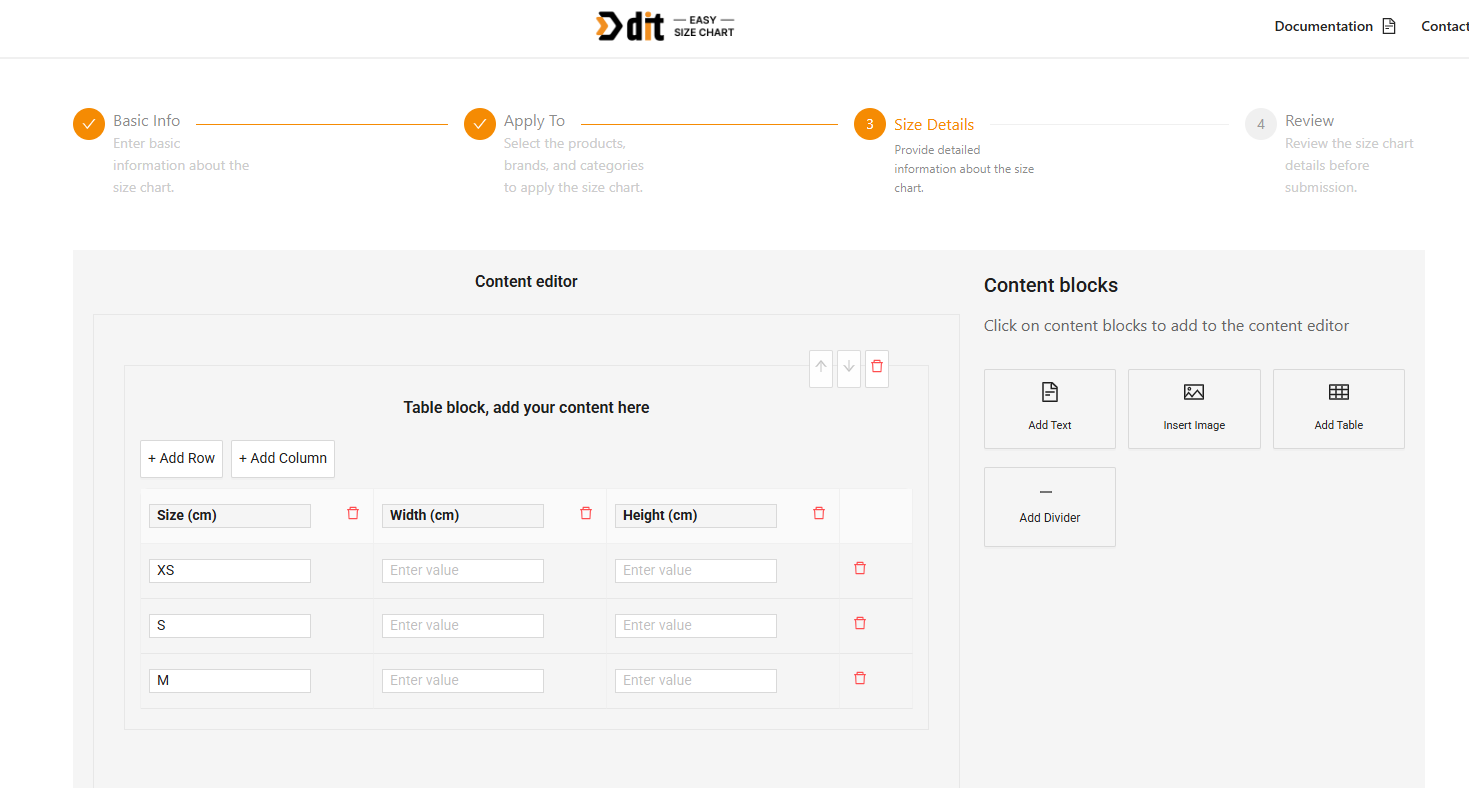Move the table block up
1469x788 pixels.
click(x=821, y=367)
